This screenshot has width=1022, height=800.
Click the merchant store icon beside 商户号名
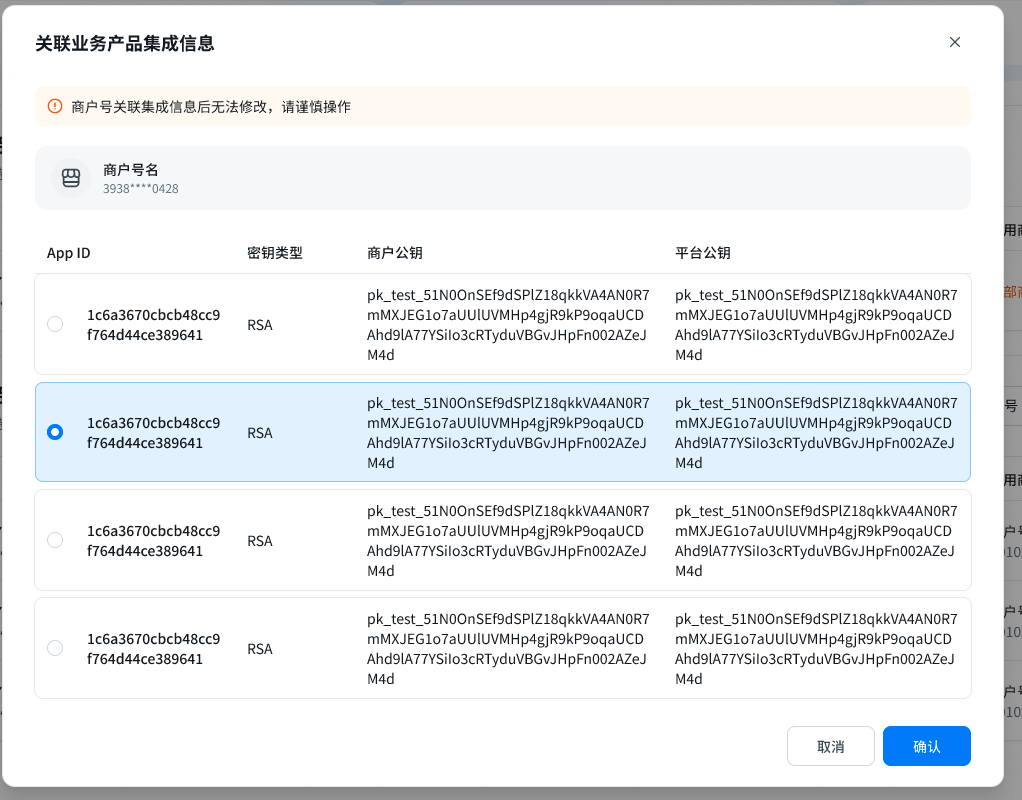pyautogui.click(x=71, y=178)
